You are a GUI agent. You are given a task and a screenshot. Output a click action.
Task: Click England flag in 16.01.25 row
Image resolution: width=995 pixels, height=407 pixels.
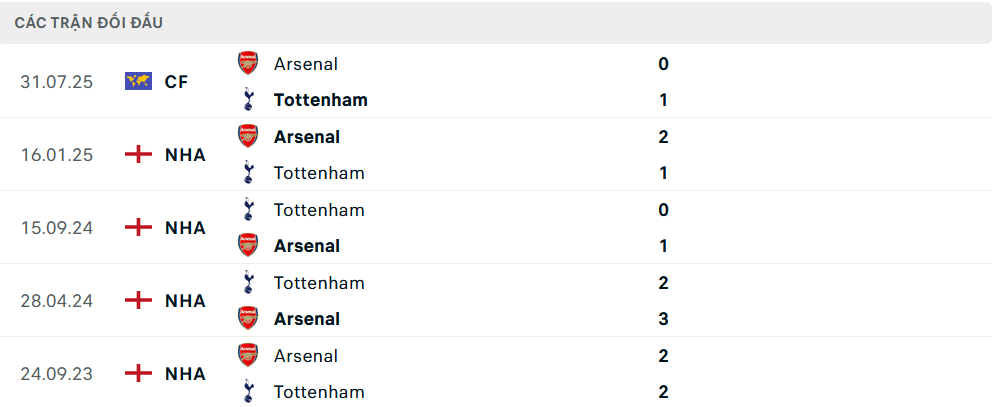(138, 155)
